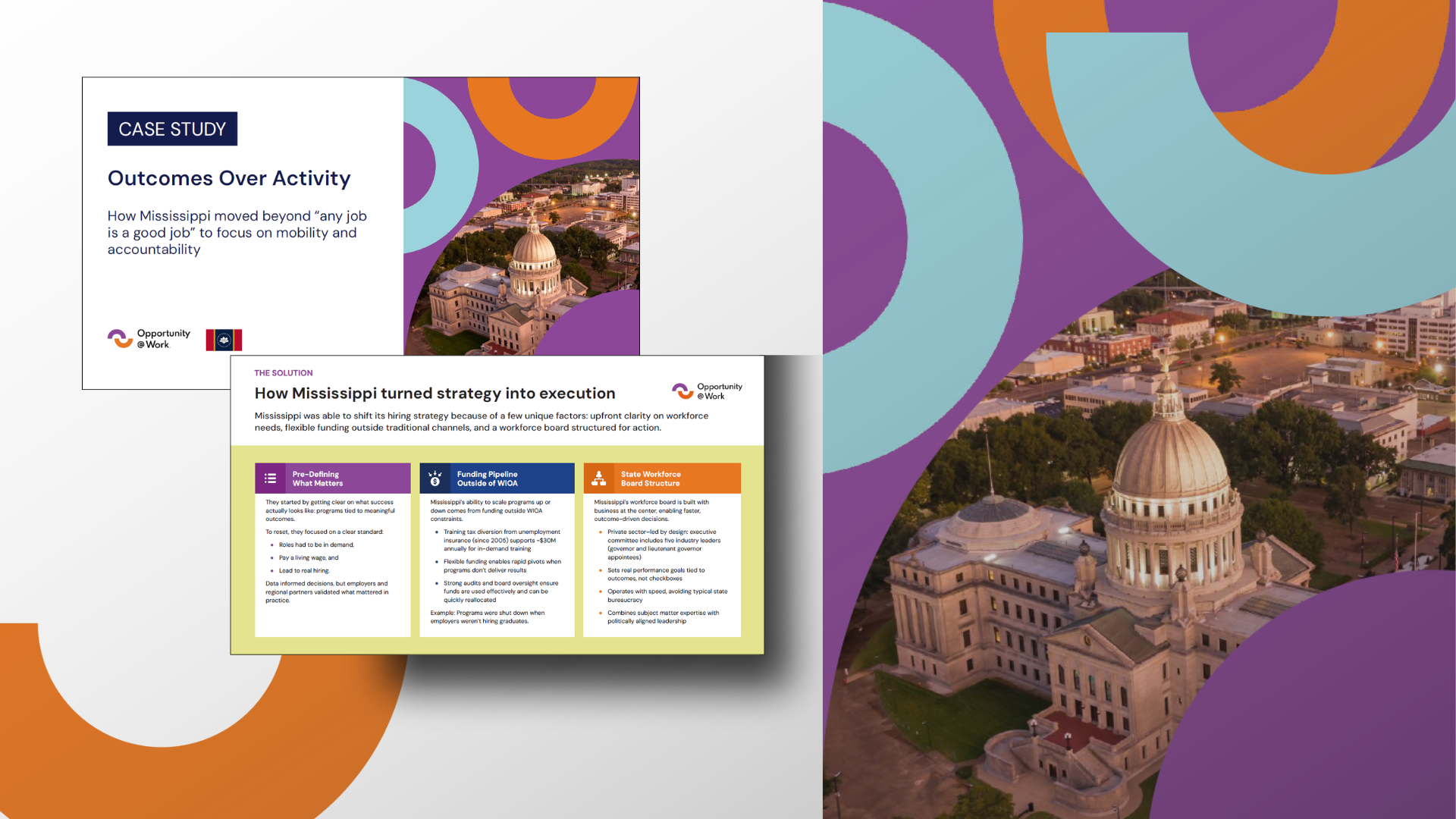The width and height of the screenshot is (1456, 819).
Task: Click the Opportunity@Work logo on the solution slide
Action: 708,391
